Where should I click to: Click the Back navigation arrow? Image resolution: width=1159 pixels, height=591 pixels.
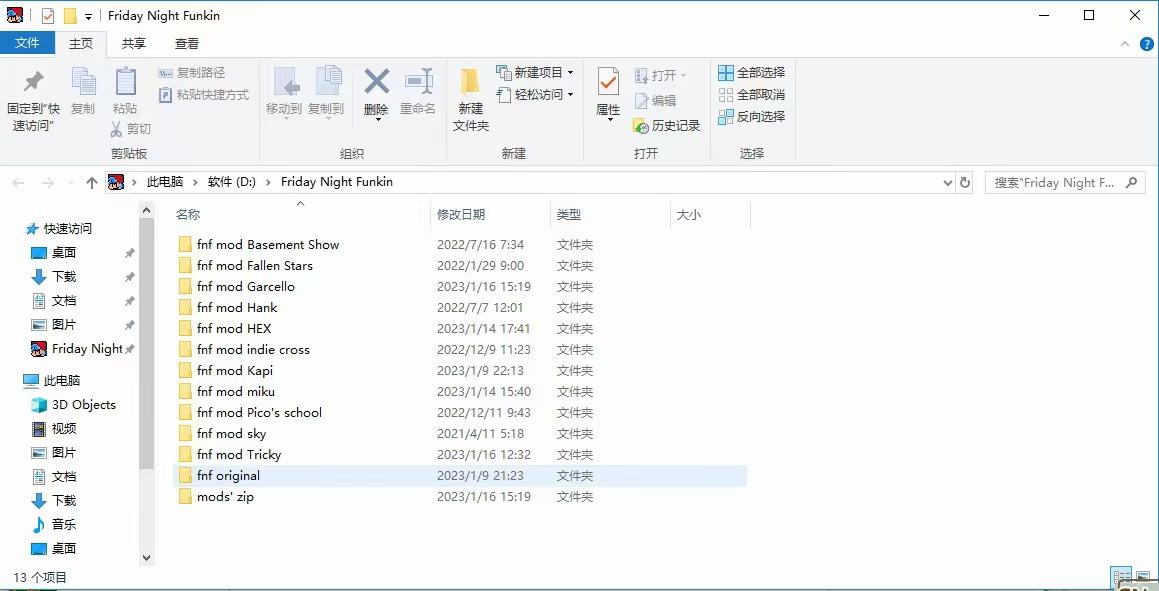[x=18, y=182]
